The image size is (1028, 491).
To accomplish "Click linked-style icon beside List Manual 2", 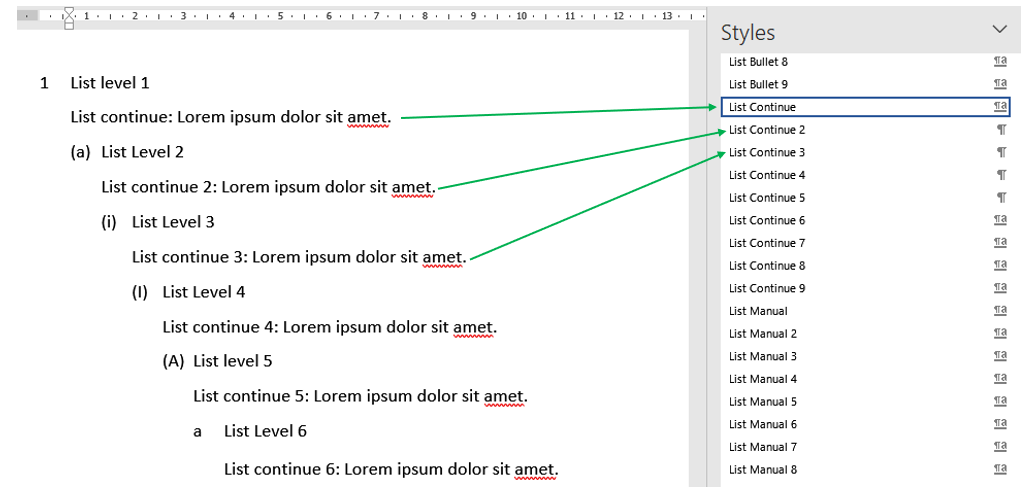I will [x=1000, y=333].
